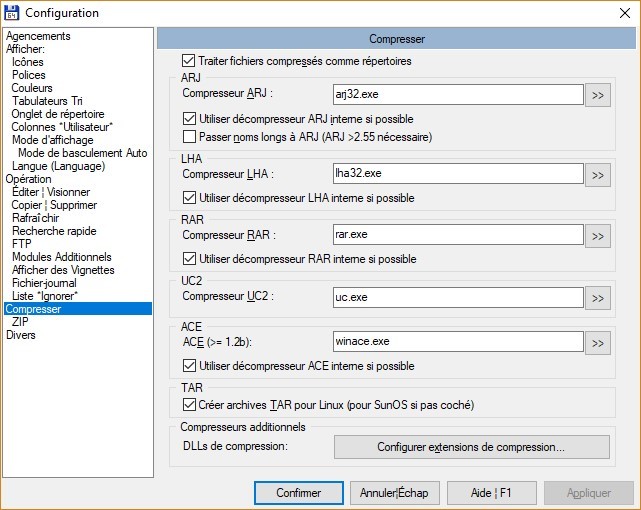Viewport: 641px width, 510px height.
Task: Click the Compresseur RAR text field
Action: click(457, 236)
